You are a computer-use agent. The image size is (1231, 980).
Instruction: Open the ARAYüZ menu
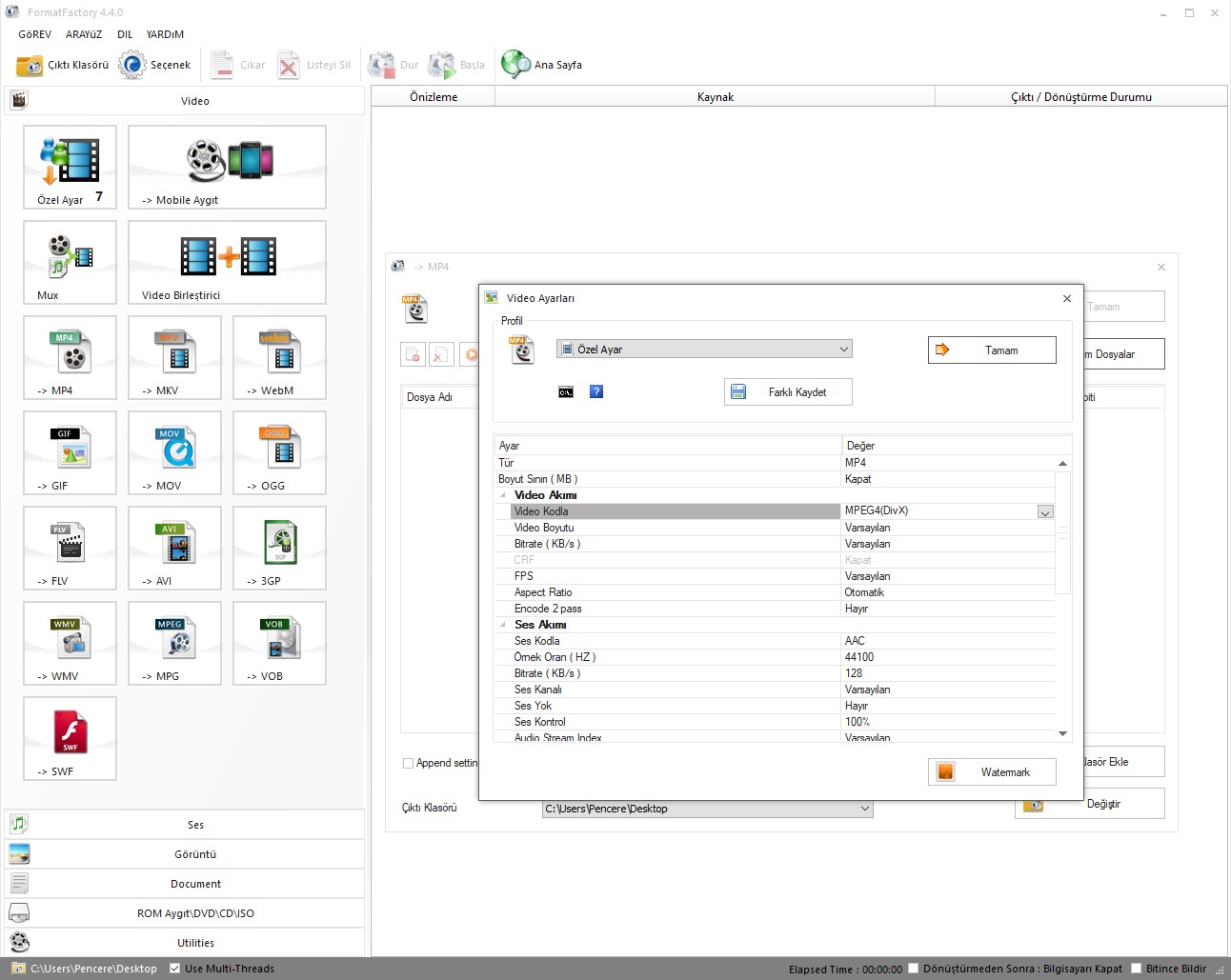(x=84, y=34)
